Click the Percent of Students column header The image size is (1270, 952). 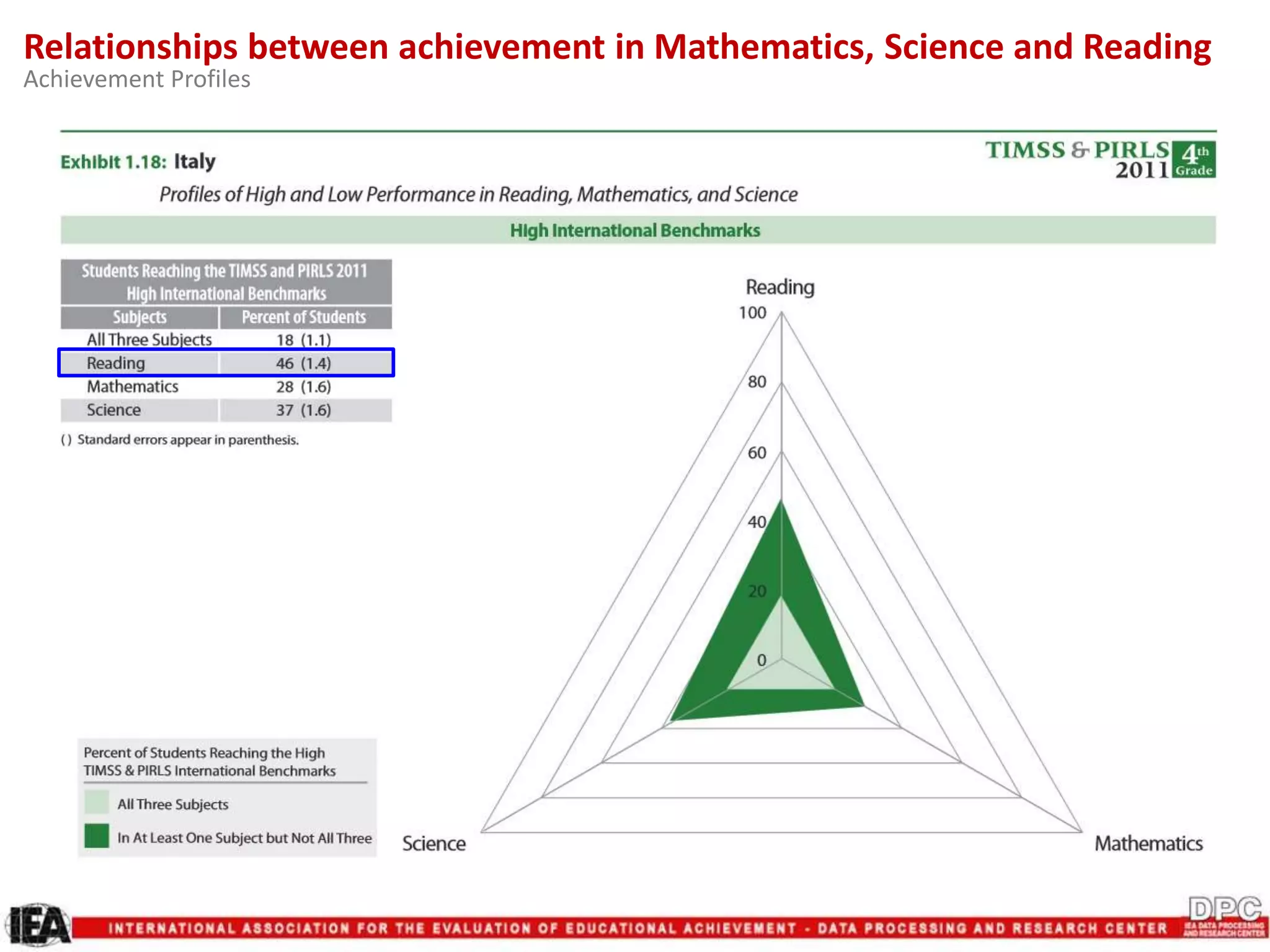pos(304,317)
